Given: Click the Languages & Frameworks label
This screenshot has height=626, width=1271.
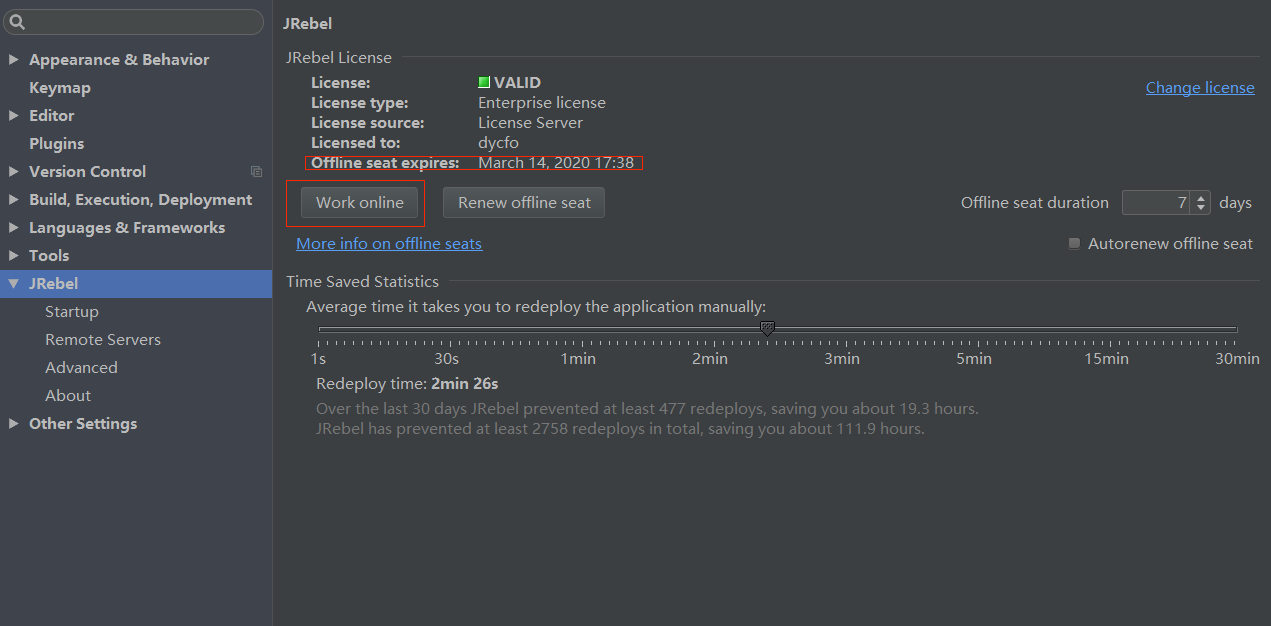Looking at the screenshot, I should 127,228.
